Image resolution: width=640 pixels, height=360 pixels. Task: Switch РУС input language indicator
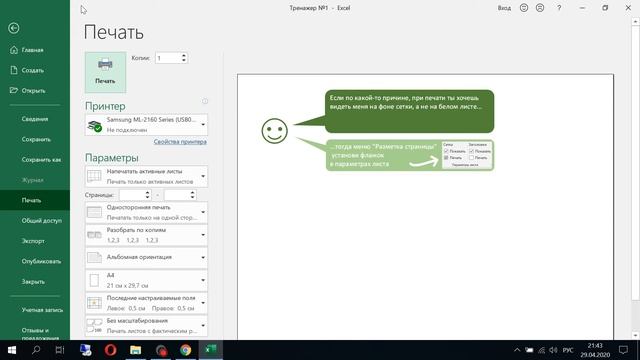tap(568, 350)
